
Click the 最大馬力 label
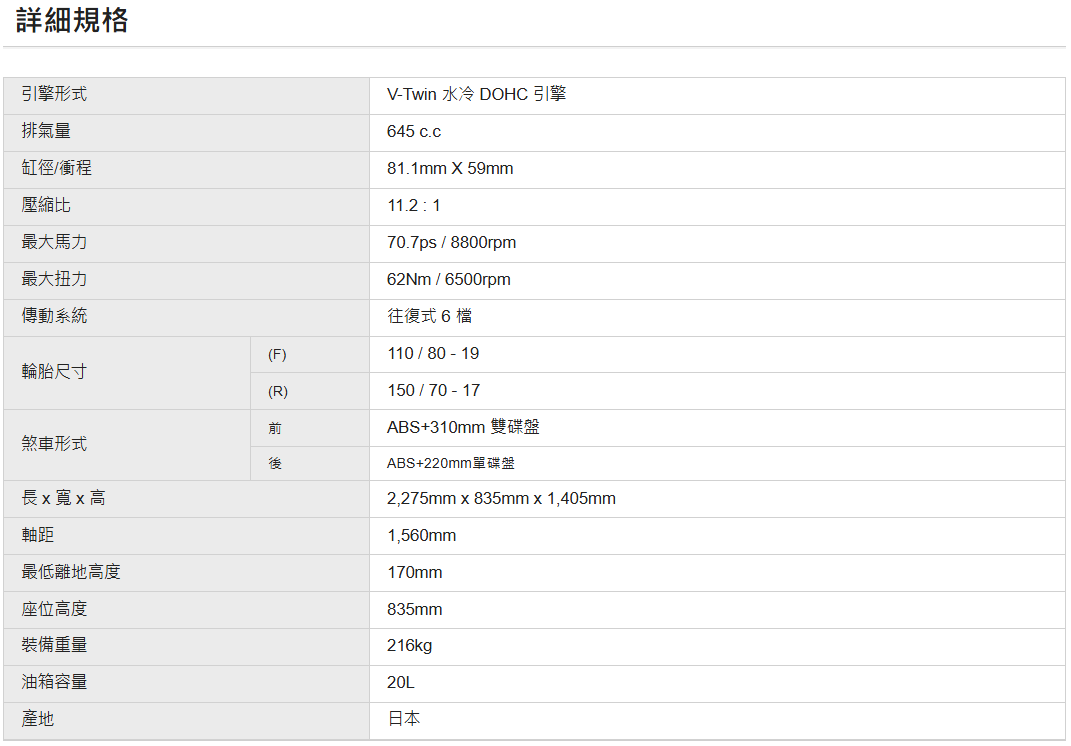pos(54,242)
